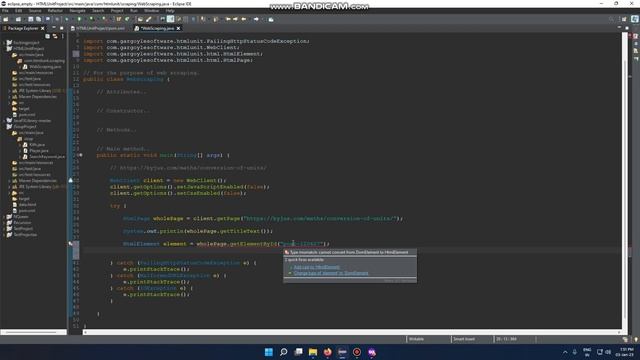Open the Windows Start menu
The image size is (640, 360).
[x=269, y=352]
